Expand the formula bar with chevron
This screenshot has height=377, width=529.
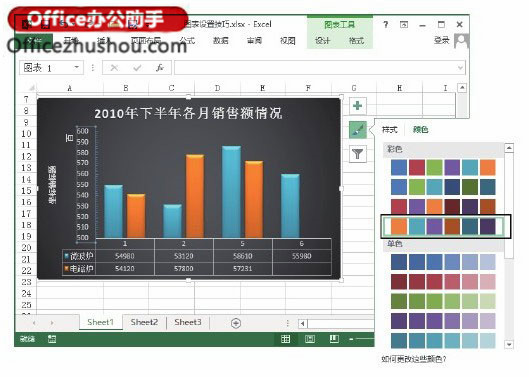click(x=461, y=68)
